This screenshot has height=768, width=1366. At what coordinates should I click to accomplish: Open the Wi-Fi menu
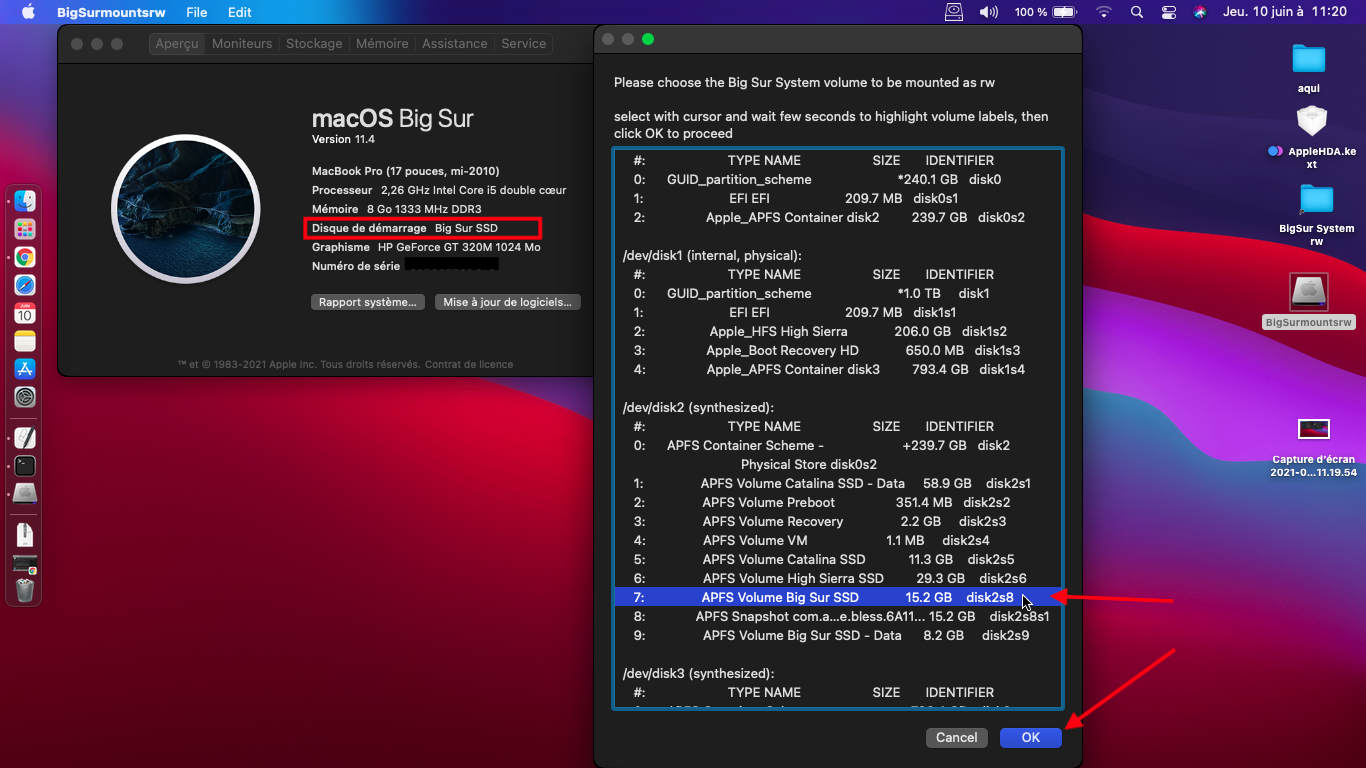(x=1104, y=12)
